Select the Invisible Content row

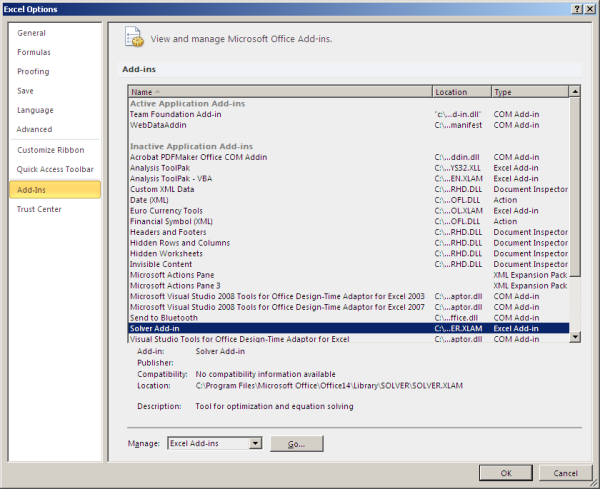coord(349,264)
